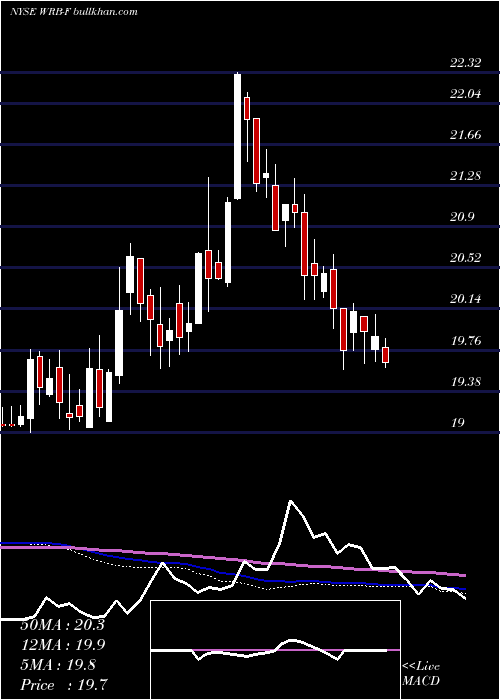
Task: Click the 19.76 price axis label
Action: (x=465, y=342)
